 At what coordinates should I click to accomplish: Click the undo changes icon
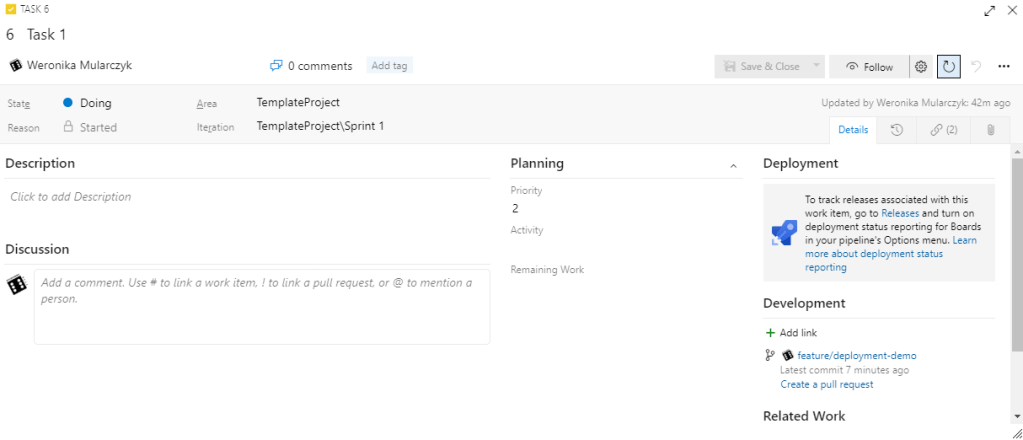point(976,67)
